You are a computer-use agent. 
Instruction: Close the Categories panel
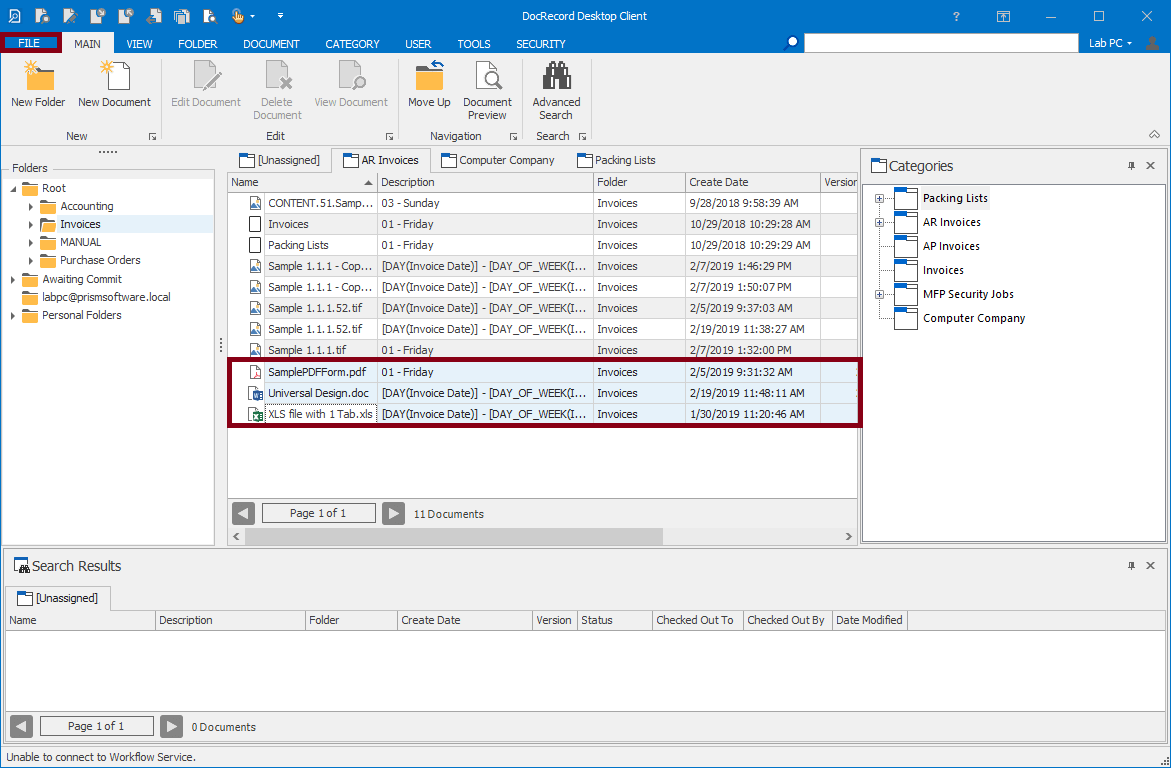tap(1151, 166)
